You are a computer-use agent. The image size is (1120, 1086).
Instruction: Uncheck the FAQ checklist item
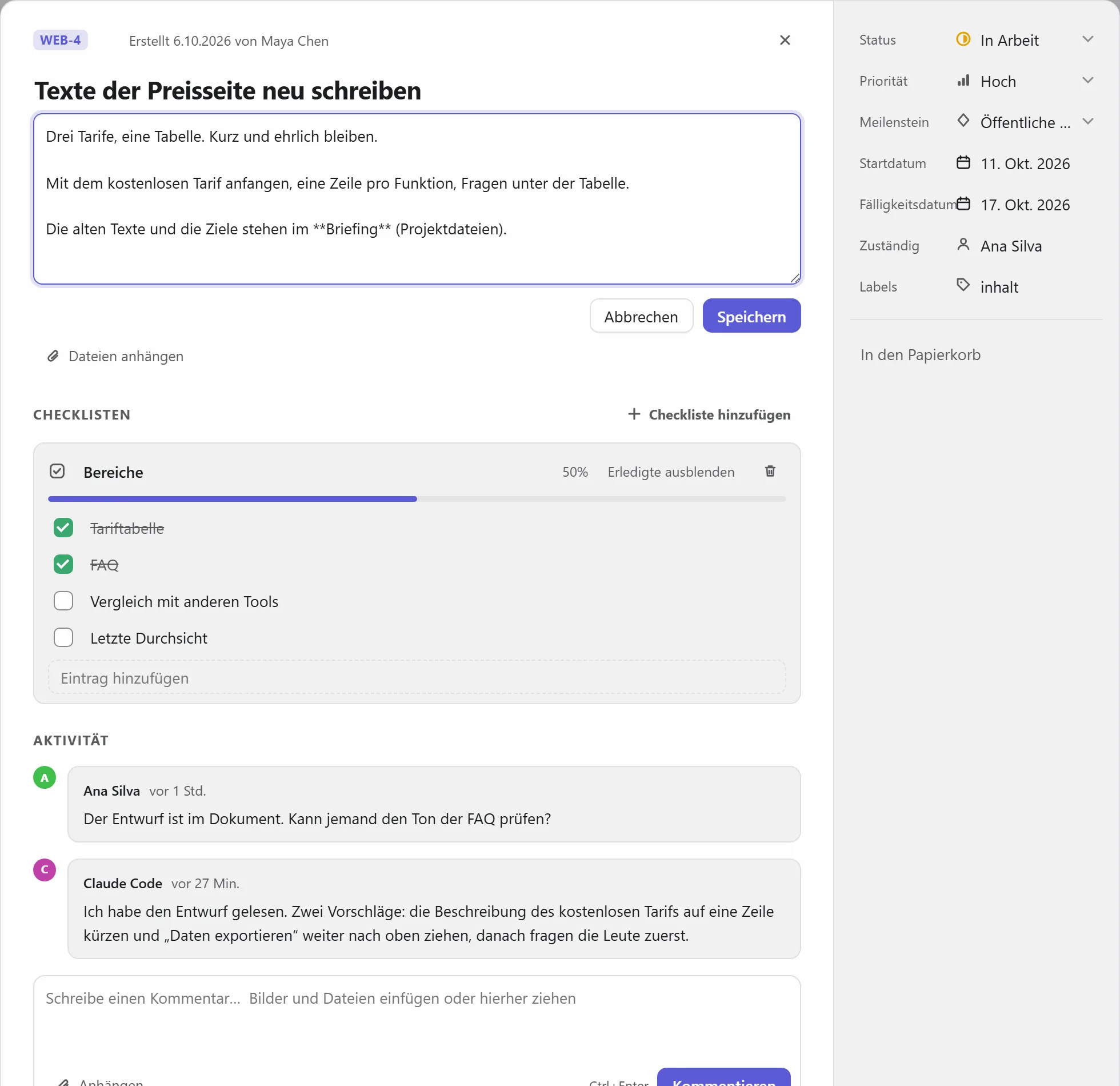pos(63,564)
